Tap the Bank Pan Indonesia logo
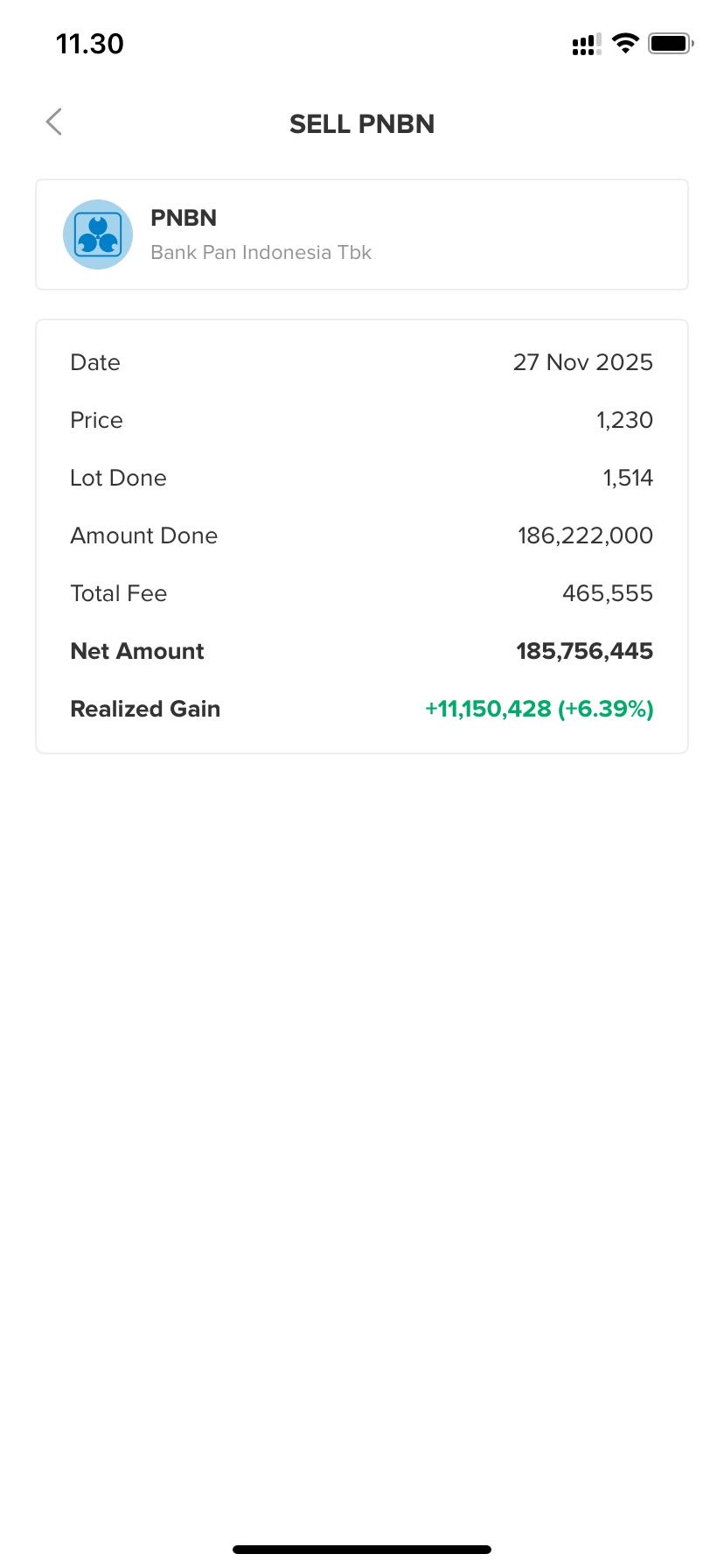The width and height of the screenshot is (724, 1568). pos(98,234)
